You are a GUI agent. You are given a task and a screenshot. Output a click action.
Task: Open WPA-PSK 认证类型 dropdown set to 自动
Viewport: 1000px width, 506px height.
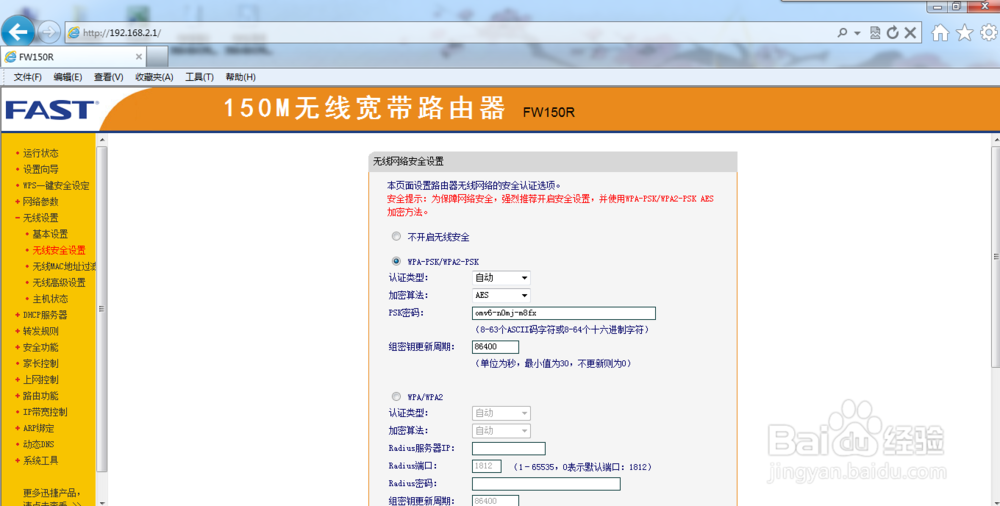pos(501,278)
